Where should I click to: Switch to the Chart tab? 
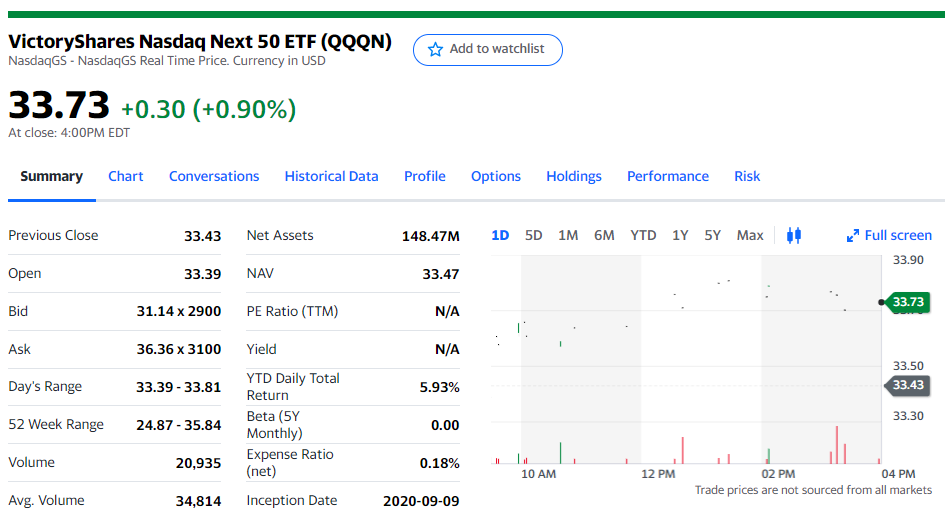tap(125, 176)
